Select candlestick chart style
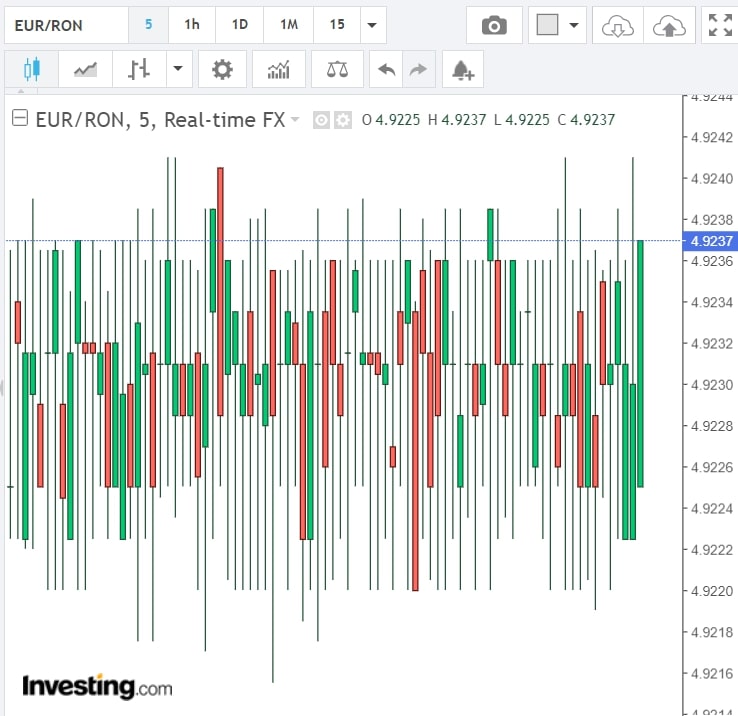The width and height of the screenshot is (738, 716). [x=31, y=70]
